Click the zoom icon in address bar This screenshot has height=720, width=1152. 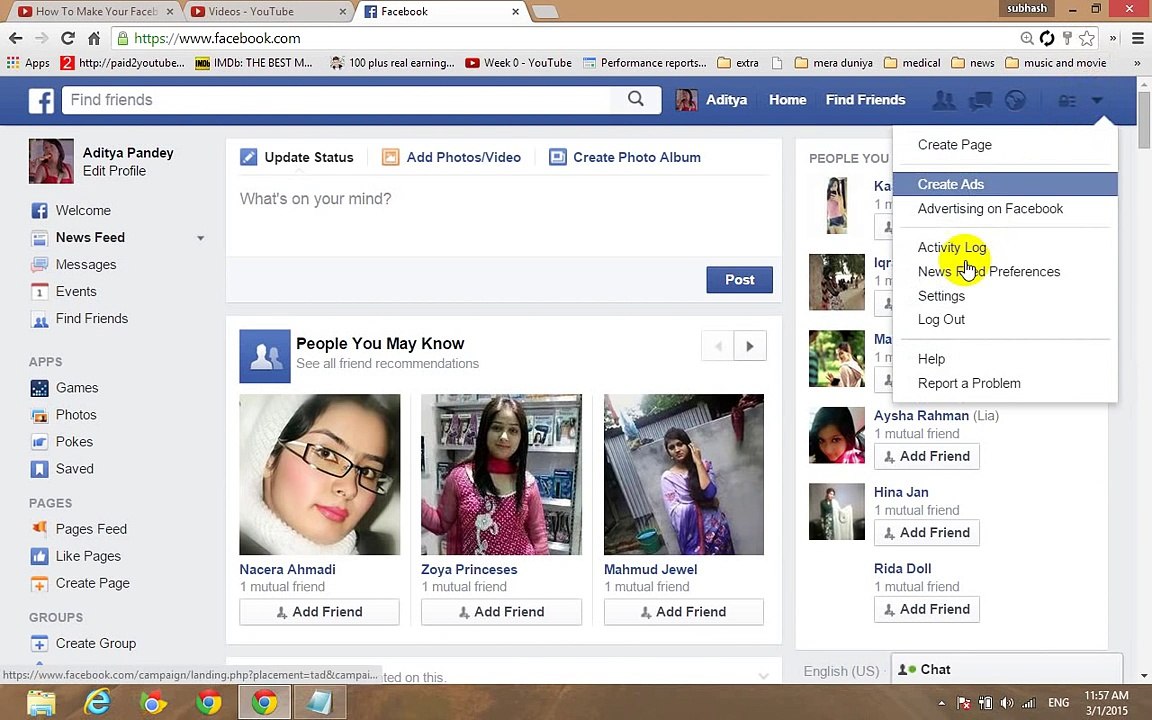pos(1027,38)
